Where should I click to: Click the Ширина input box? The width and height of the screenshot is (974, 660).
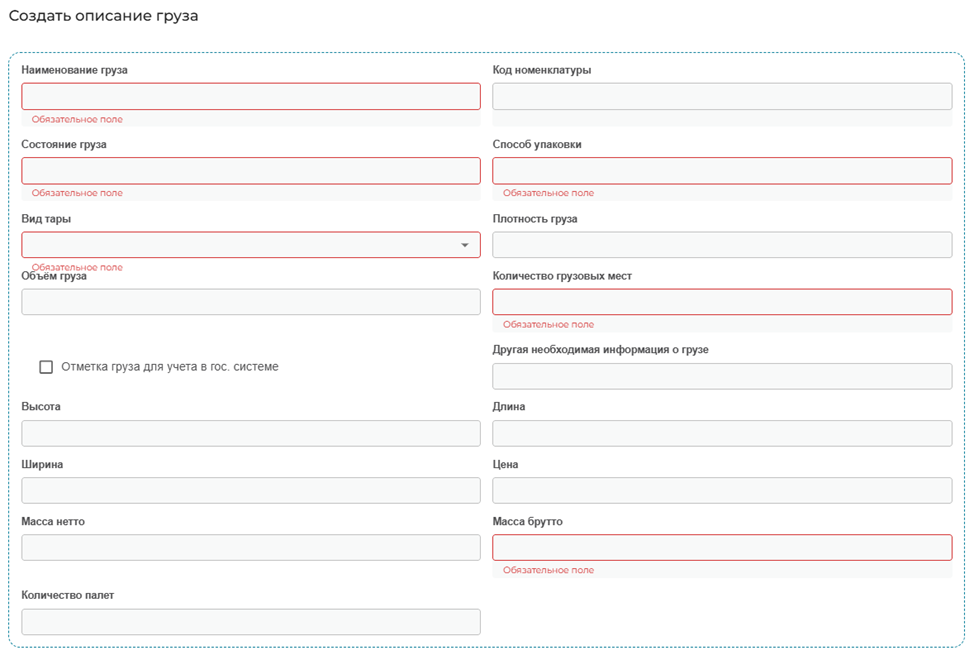(250, 490)
